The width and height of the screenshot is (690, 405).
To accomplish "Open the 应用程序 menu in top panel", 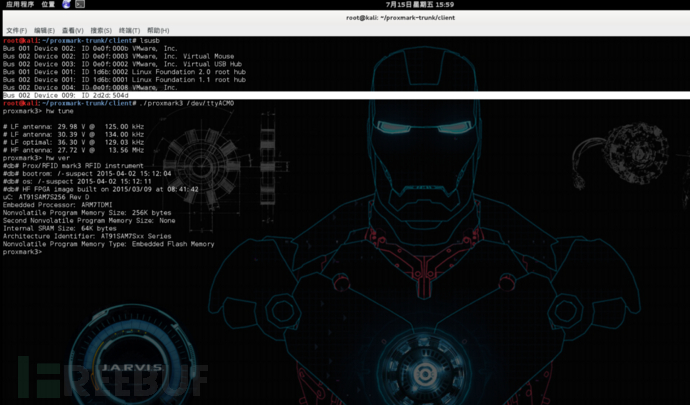I will (20, 4).
